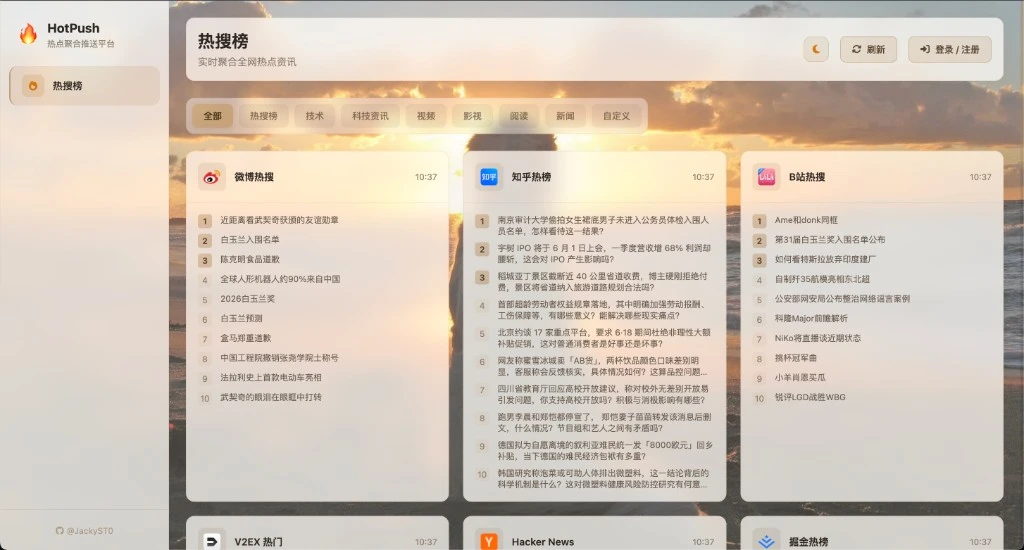Open Zhihu item about 四川省教育厅
The image size is (1024, 550).
click(603, 394)
